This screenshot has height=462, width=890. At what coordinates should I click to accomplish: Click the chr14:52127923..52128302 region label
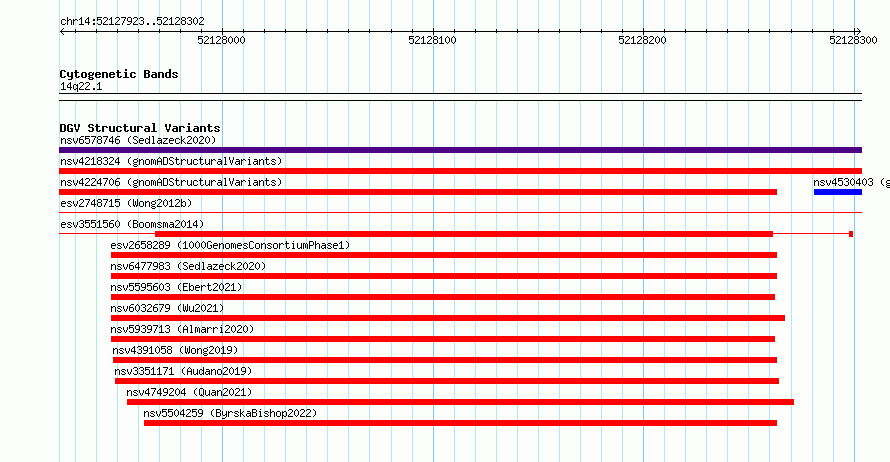pos(132,22)
